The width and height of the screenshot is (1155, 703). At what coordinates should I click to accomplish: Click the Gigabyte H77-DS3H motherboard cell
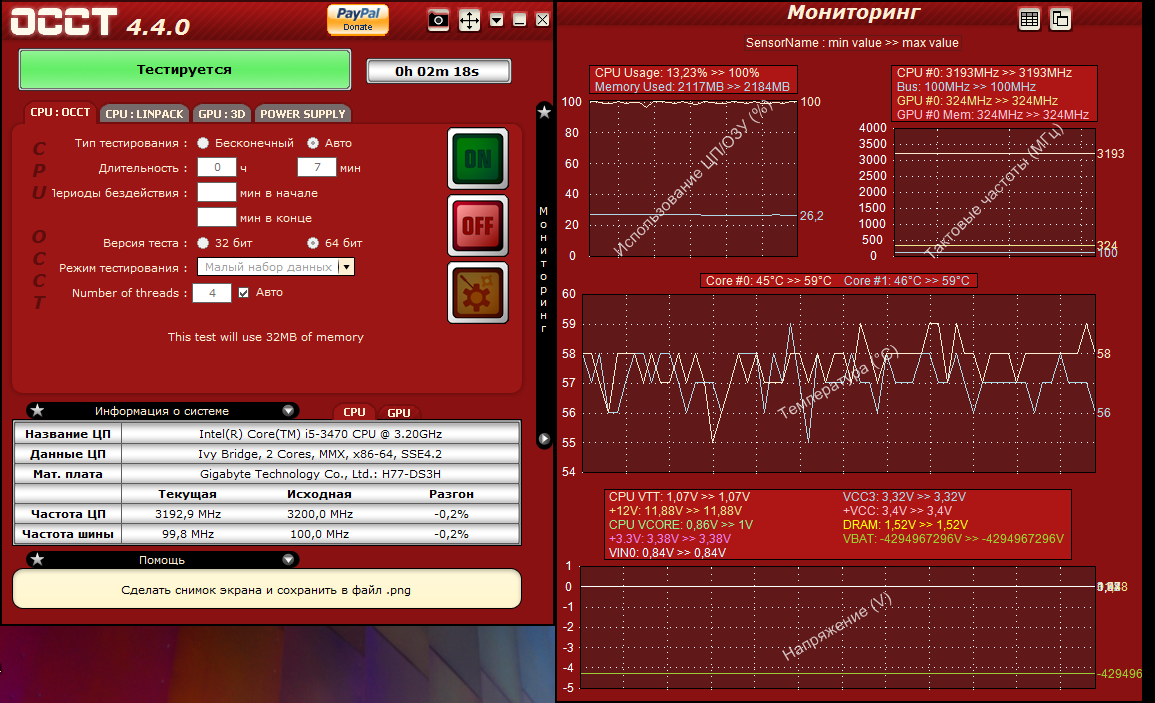pos(320,474)
